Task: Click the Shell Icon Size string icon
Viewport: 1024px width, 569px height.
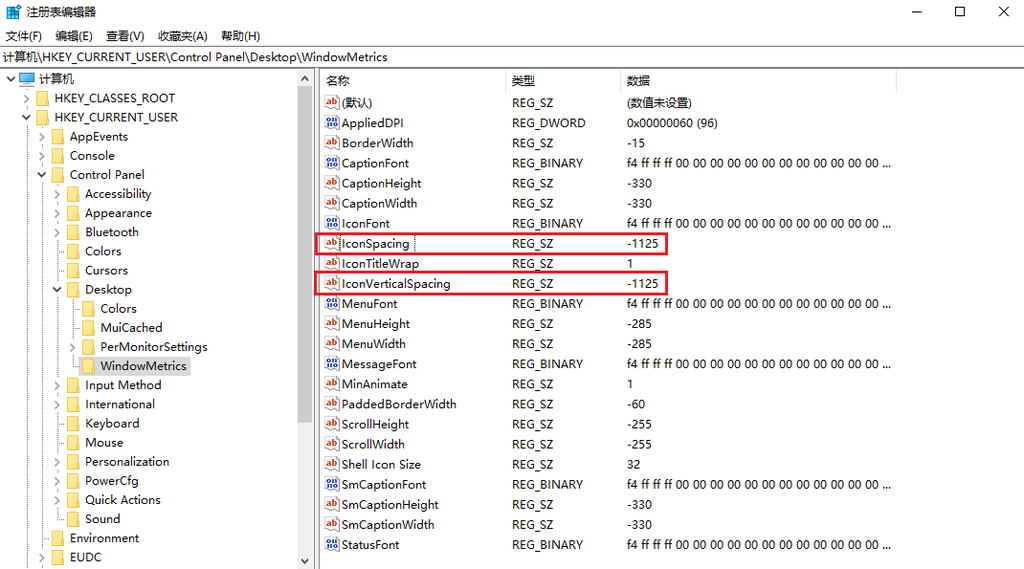Action: (332, 464)
